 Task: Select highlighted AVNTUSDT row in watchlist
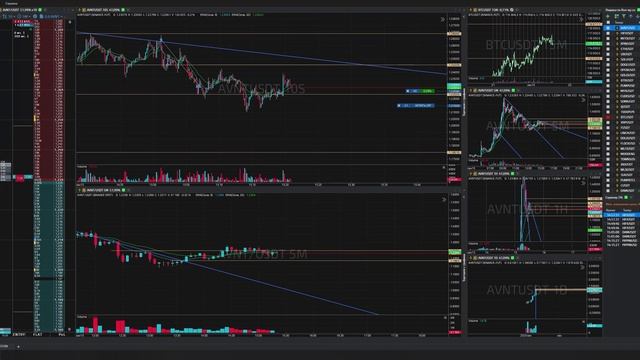622,28
